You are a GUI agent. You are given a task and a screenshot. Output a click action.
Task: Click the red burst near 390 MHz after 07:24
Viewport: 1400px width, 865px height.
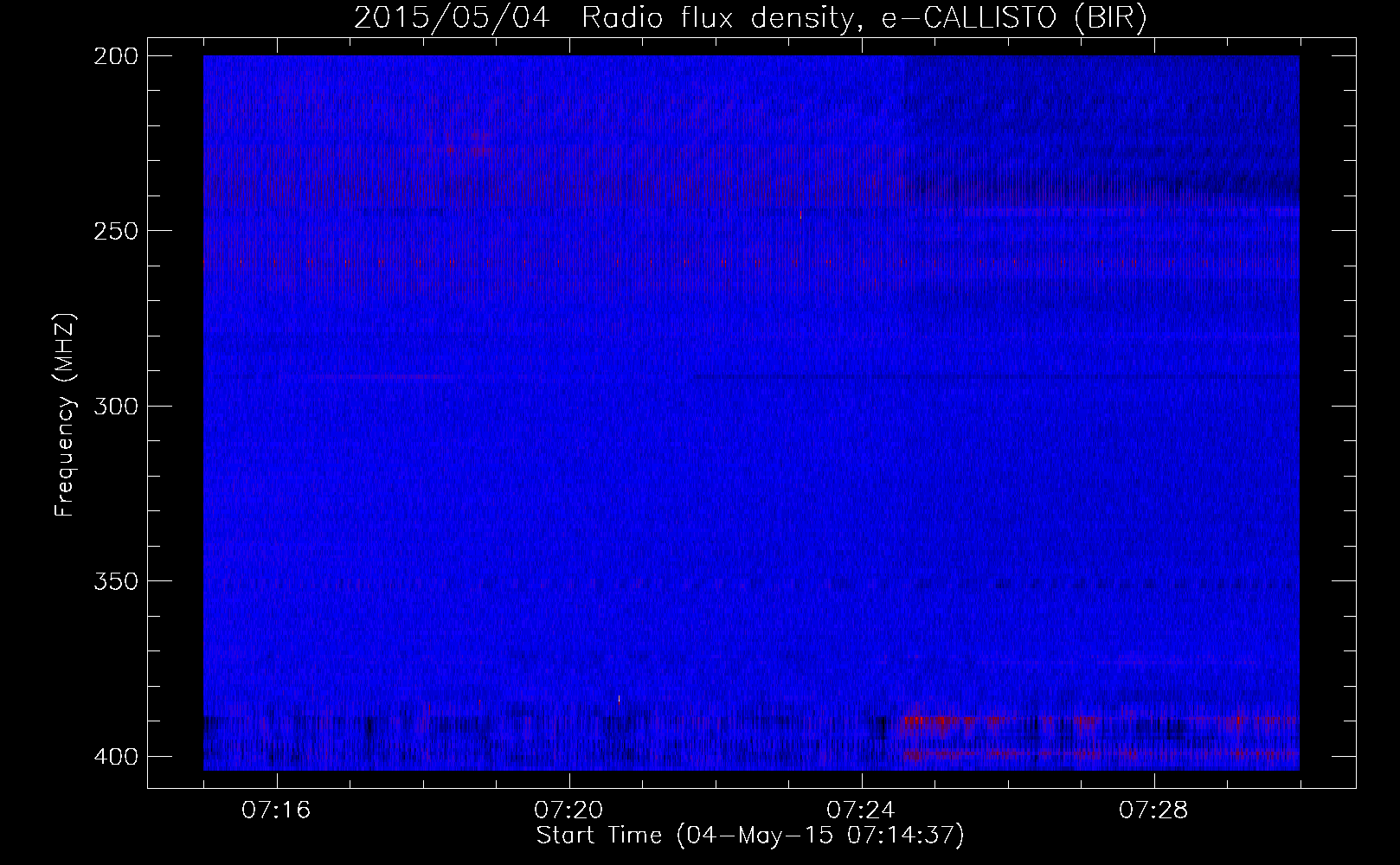(937, 722)
